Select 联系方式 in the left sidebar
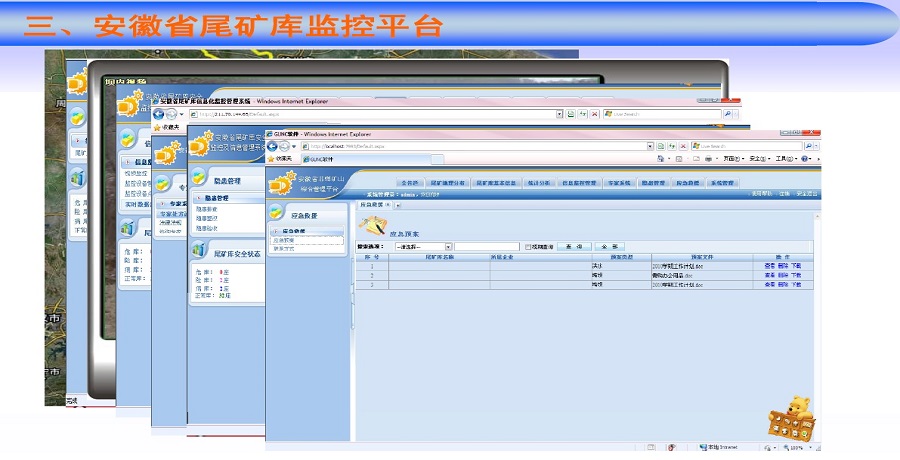This screenshot has height=460, width=900. click(x=284, y=249)
